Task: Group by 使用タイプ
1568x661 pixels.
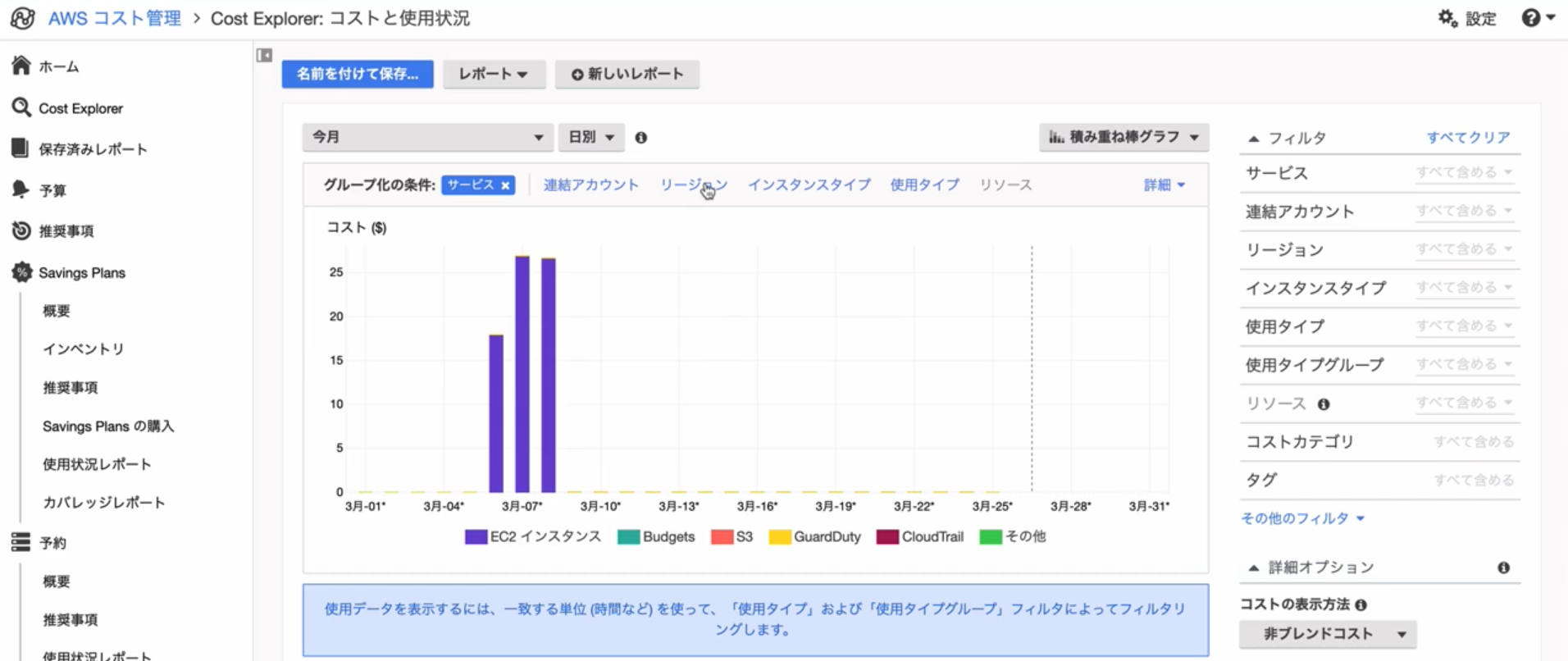Action: (925, 185)
